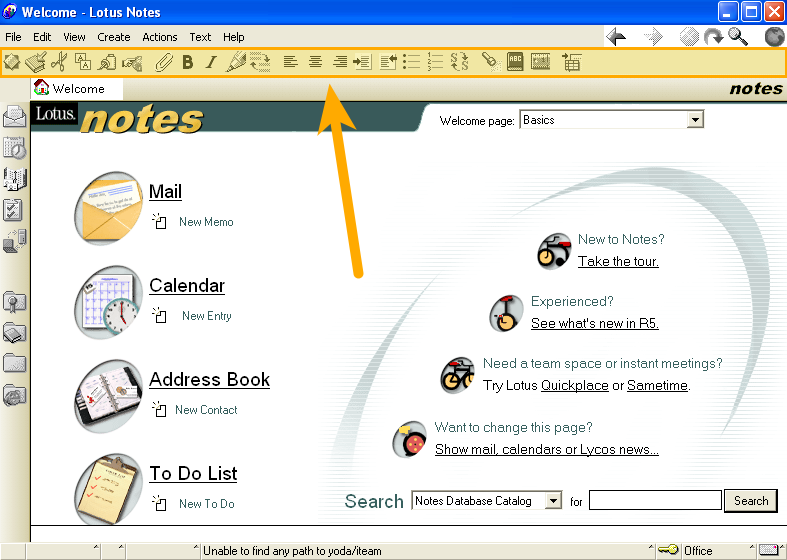
Task: Click the Bold formatting icon in toolbar
Action: coord(187,62)
